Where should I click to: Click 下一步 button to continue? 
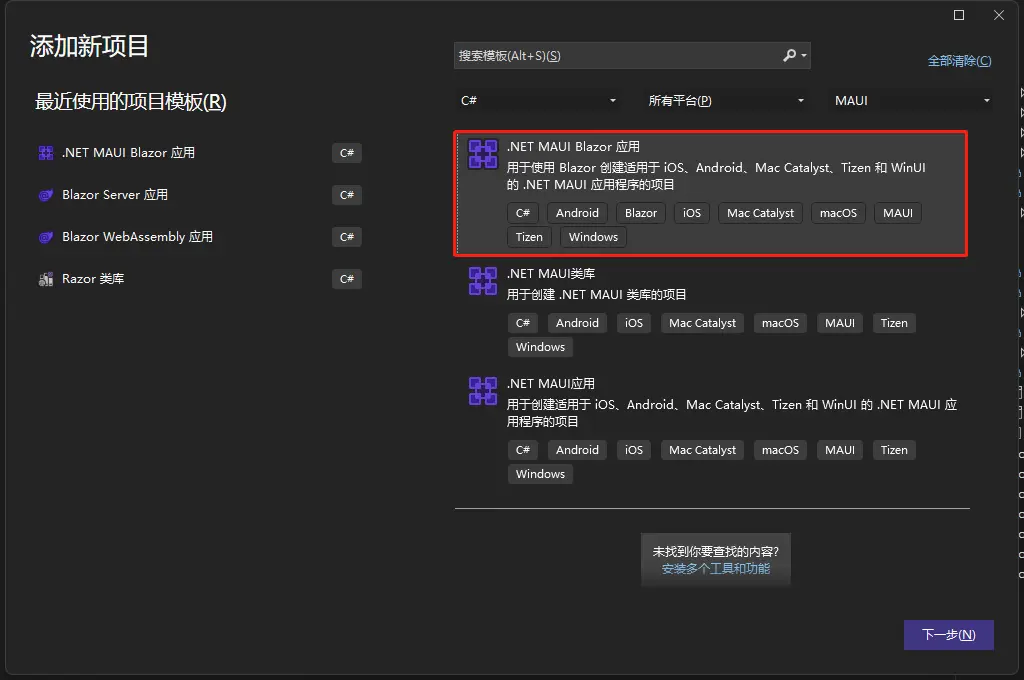click(948, 635)
